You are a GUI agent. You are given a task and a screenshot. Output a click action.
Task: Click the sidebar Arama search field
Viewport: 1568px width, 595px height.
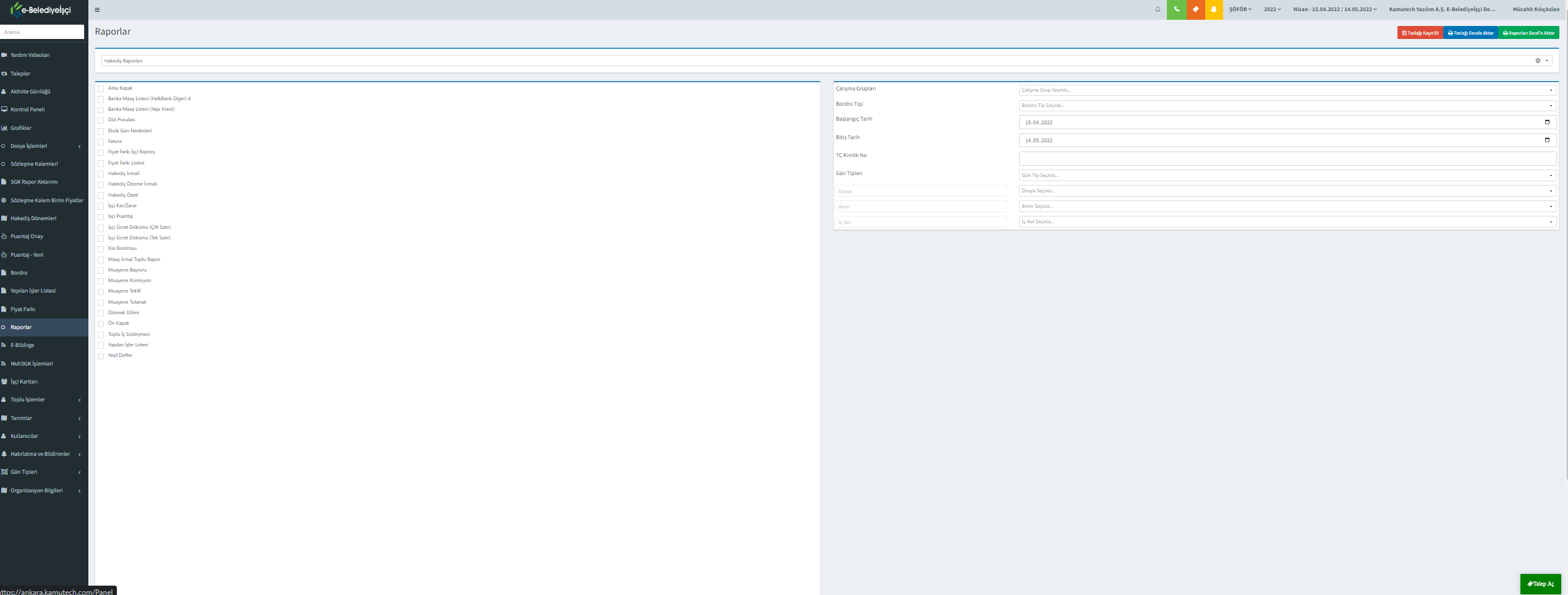coord(42,32)
